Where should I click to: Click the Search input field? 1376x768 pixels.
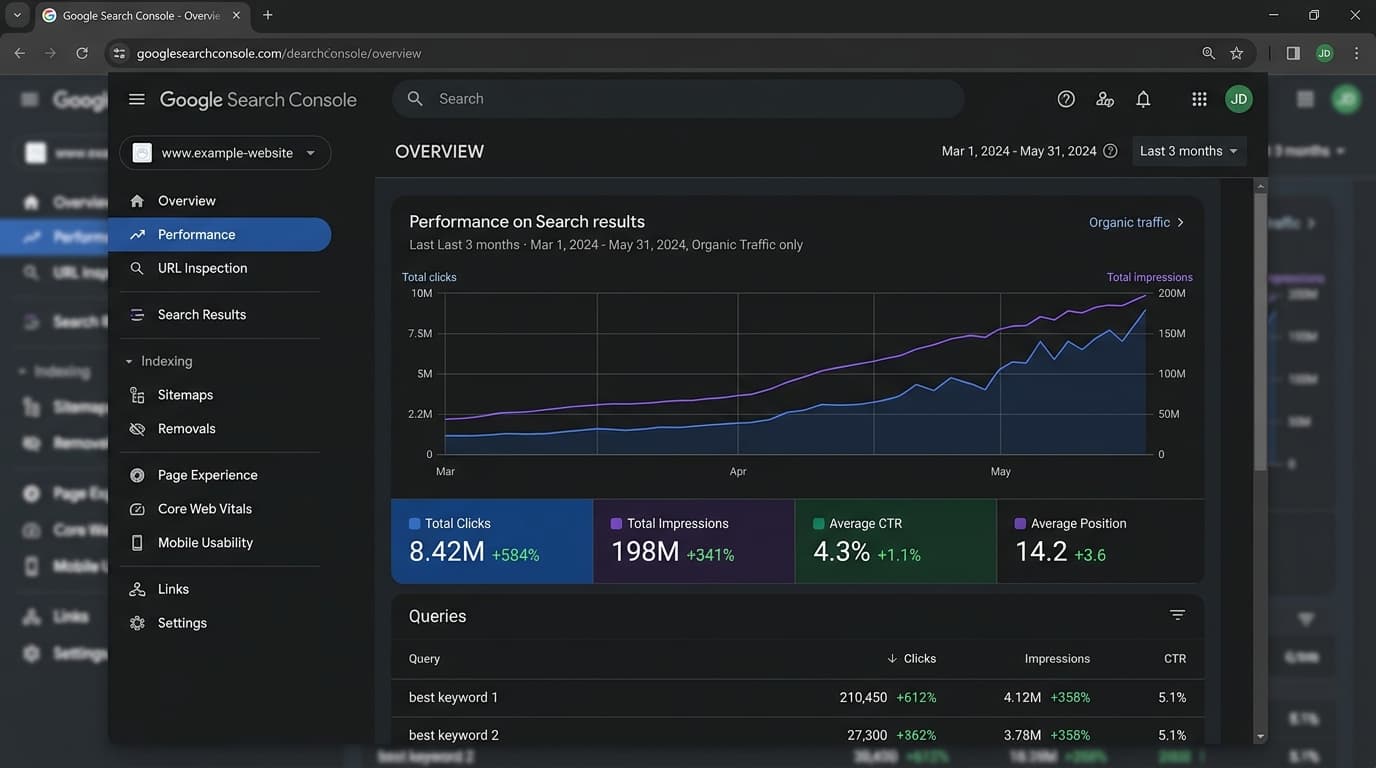678,99
